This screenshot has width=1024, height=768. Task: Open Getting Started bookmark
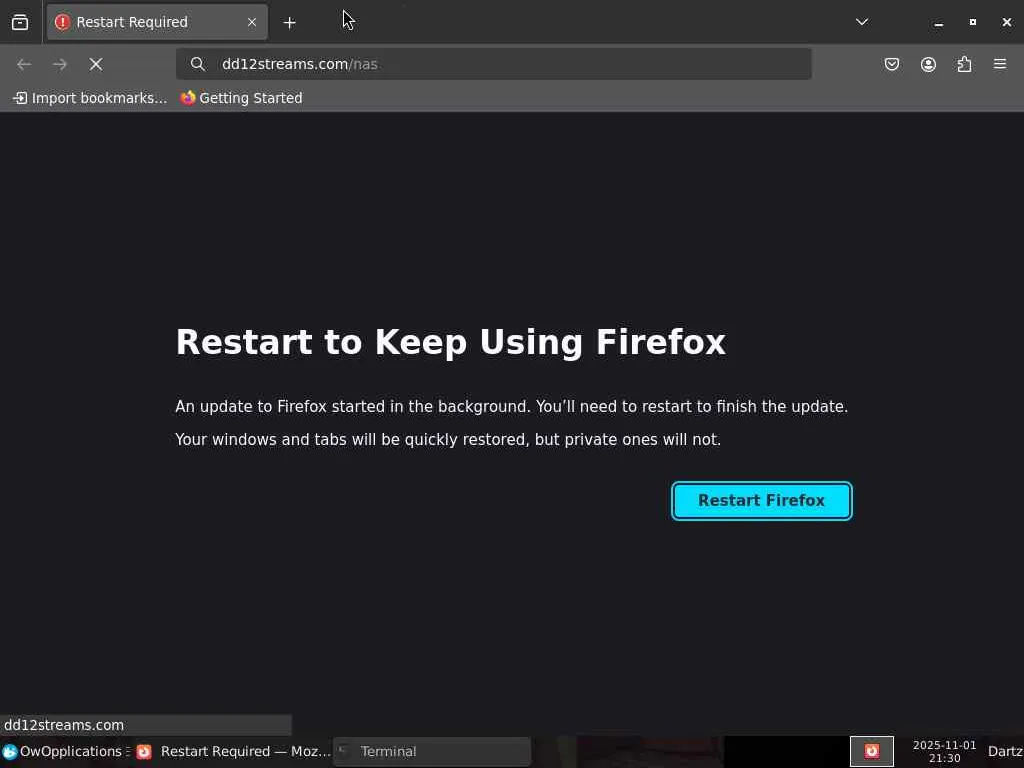(242, 98)
